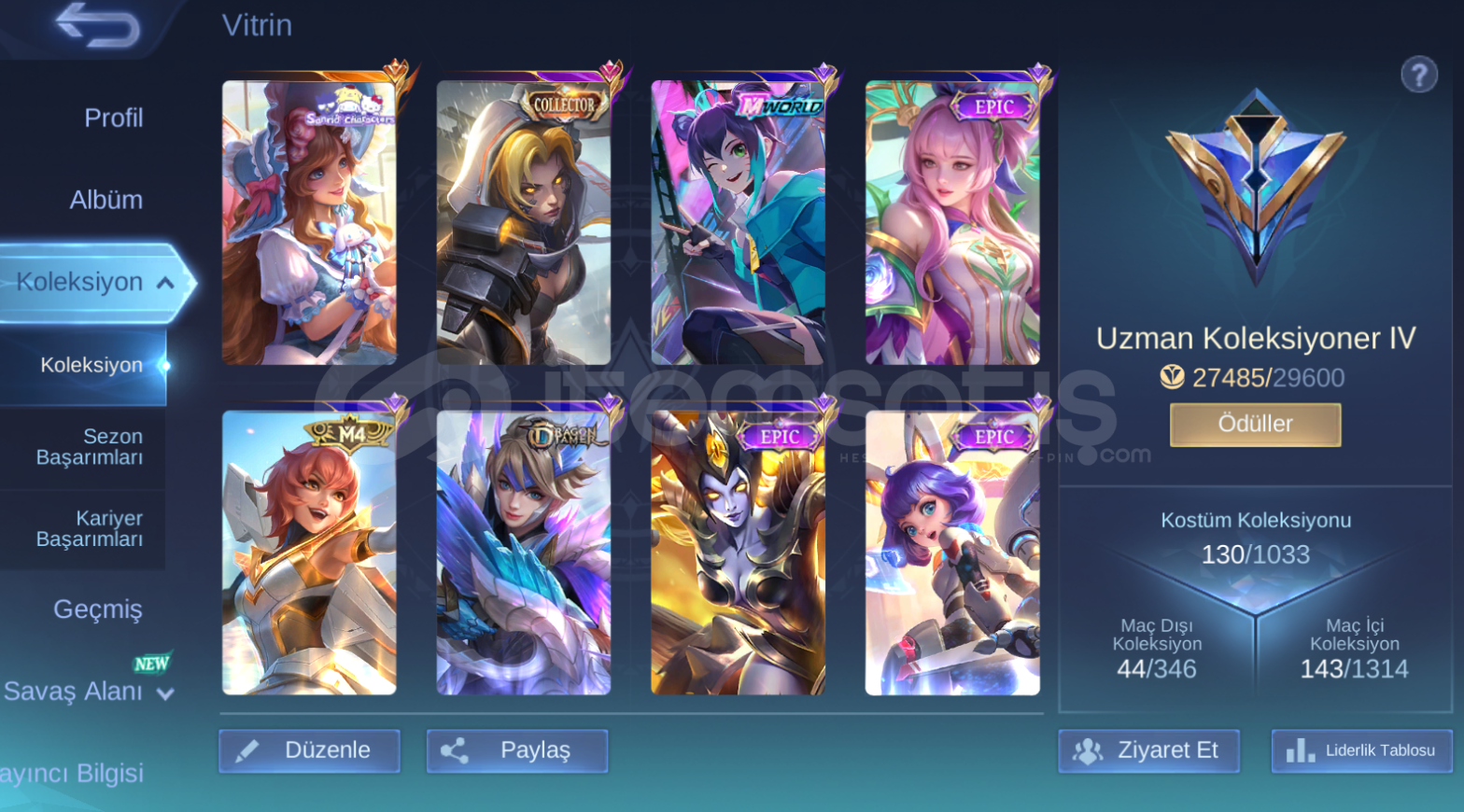Collapse the Koleksiyon menu chevron
The width and height of the screenshot is (1464, 812).
coord(165,282)
